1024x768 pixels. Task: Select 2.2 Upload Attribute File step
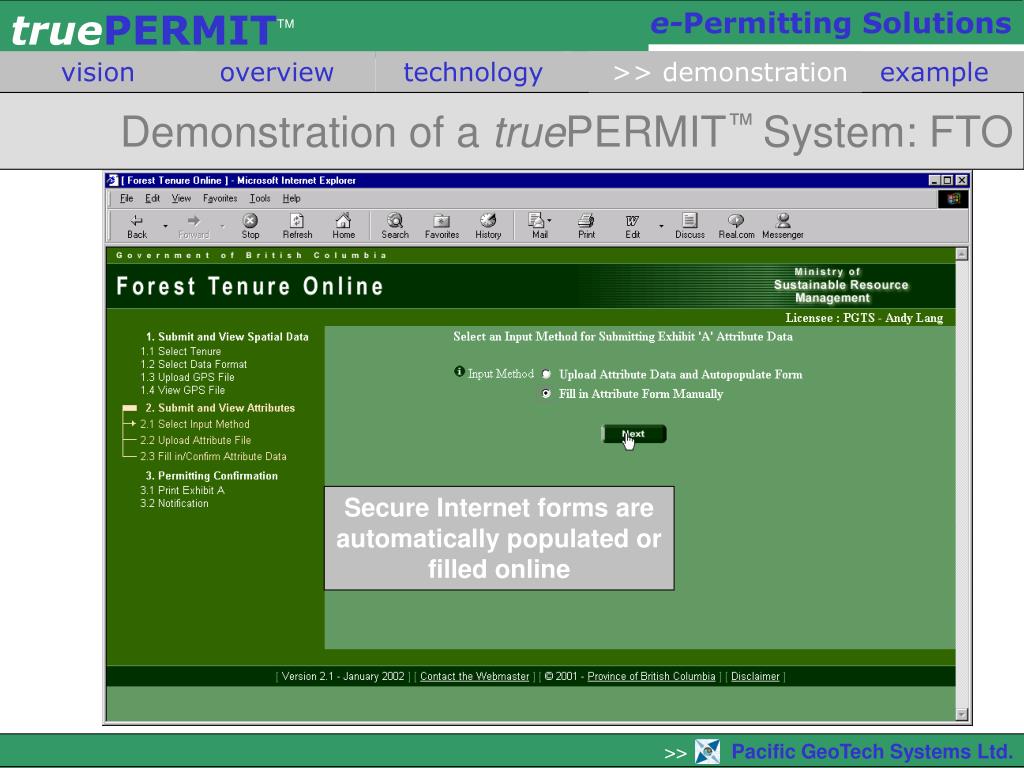(x=195, y=441)
